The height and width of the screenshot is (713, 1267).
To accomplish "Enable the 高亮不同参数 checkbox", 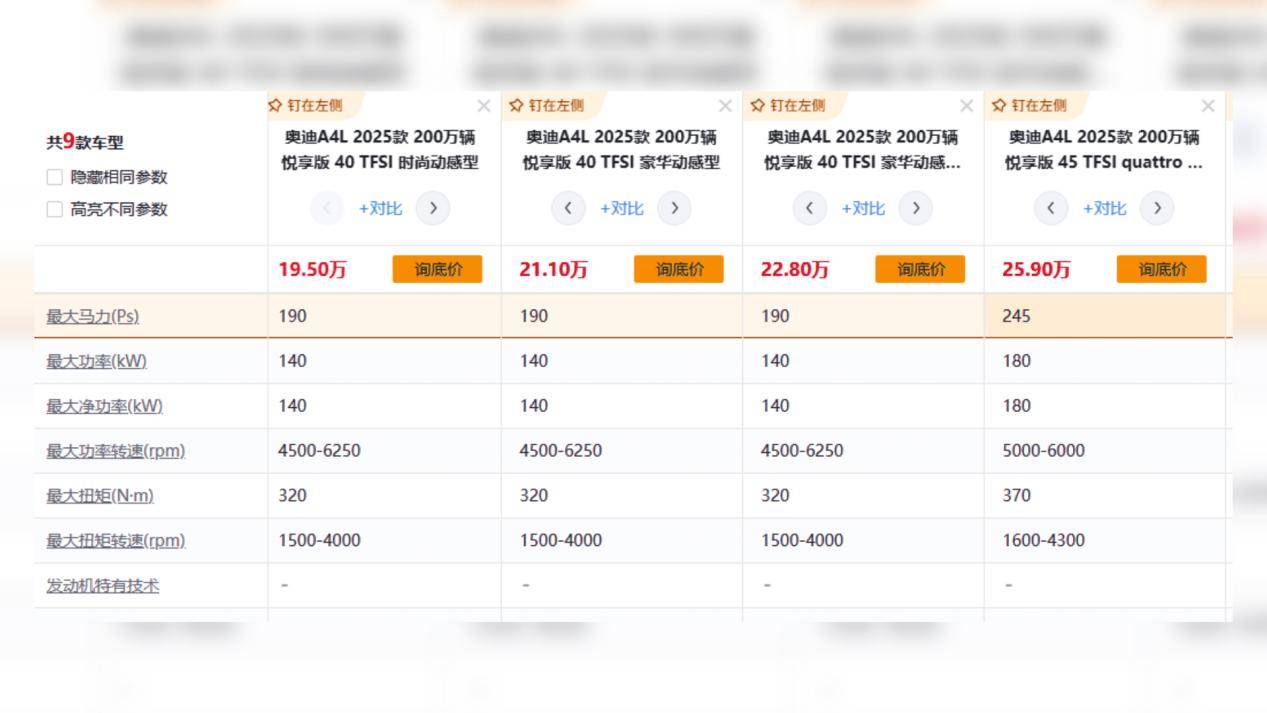I will (55, 208).
